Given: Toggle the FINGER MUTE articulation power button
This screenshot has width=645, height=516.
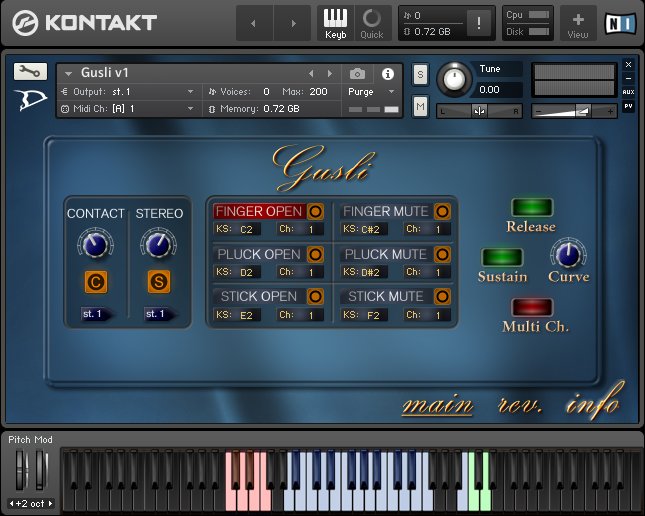Looking at the screenshot, I should point(442,212).
